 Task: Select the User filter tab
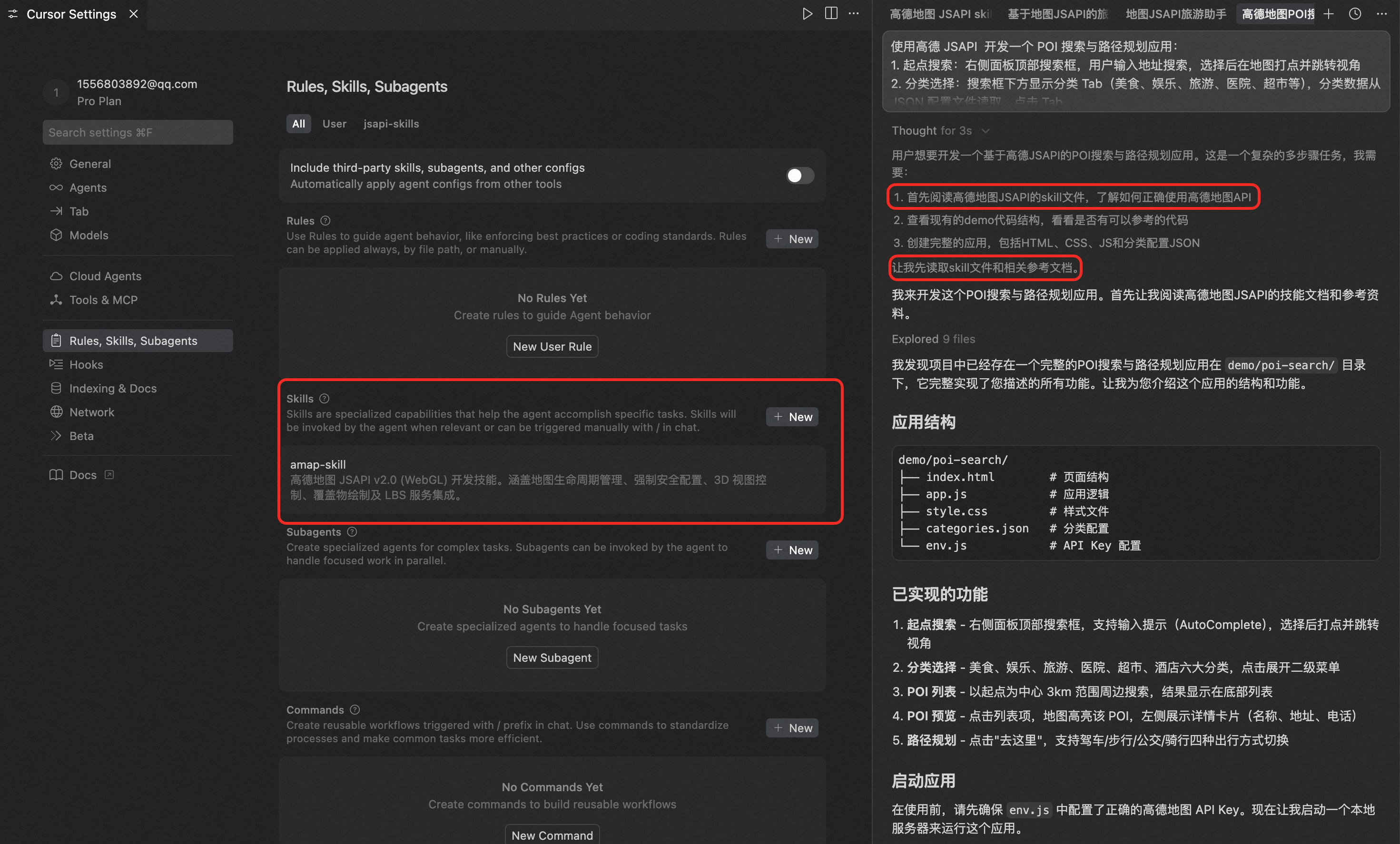click(334, 124)
